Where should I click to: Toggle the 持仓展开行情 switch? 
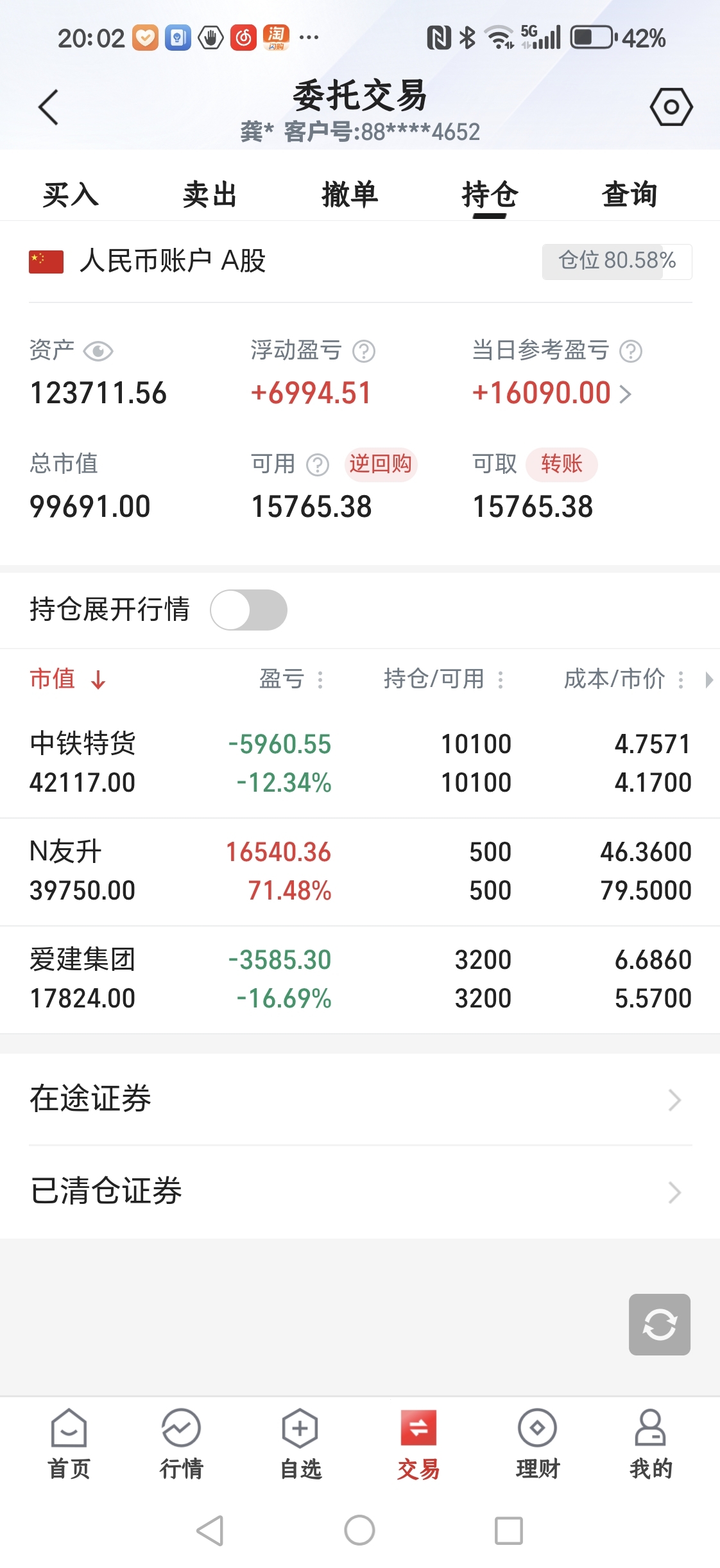249,609
